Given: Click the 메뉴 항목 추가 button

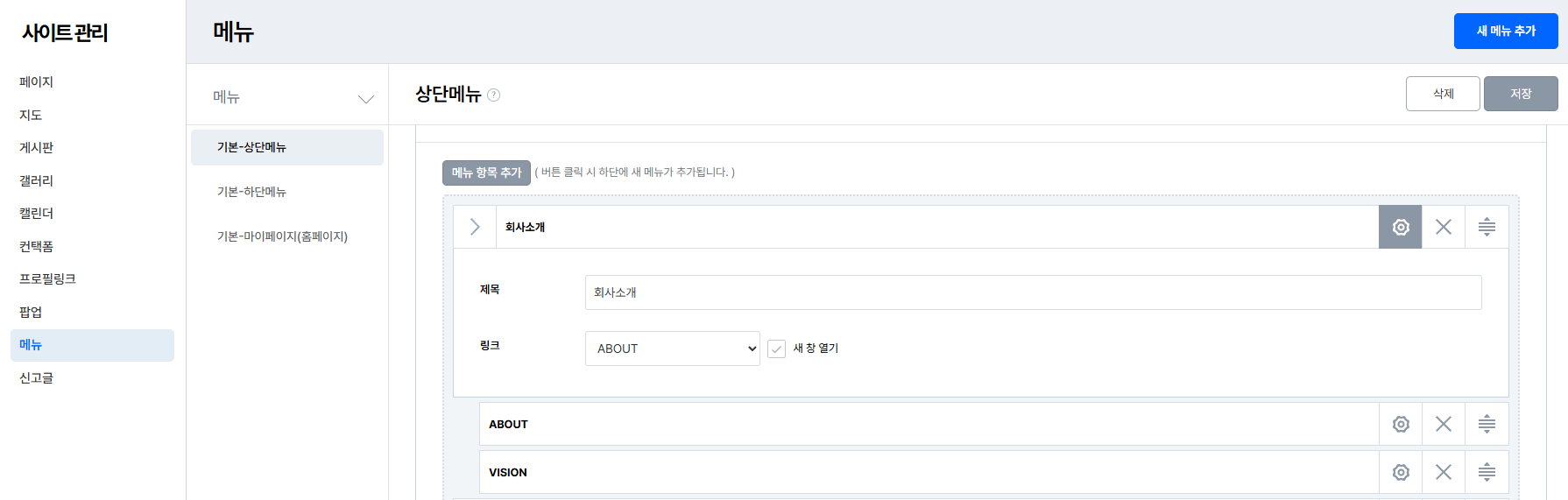Looking at the screenshot, I should coord(486,173).
